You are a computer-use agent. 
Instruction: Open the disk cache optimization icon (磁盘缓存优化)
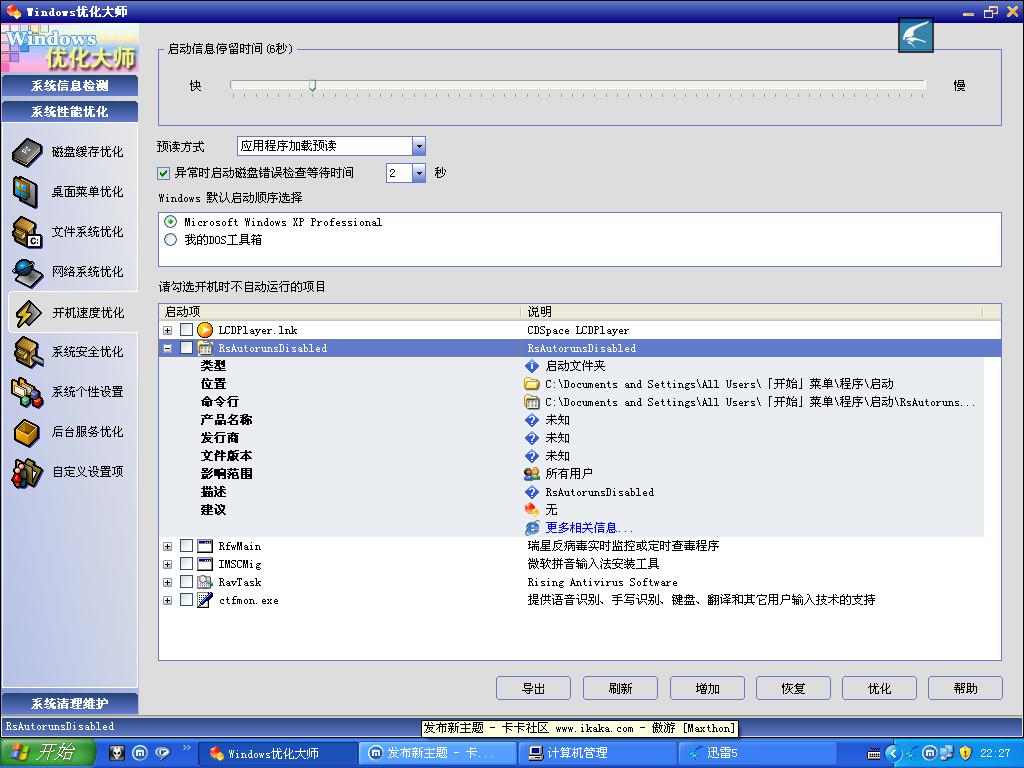coord(27,152)
